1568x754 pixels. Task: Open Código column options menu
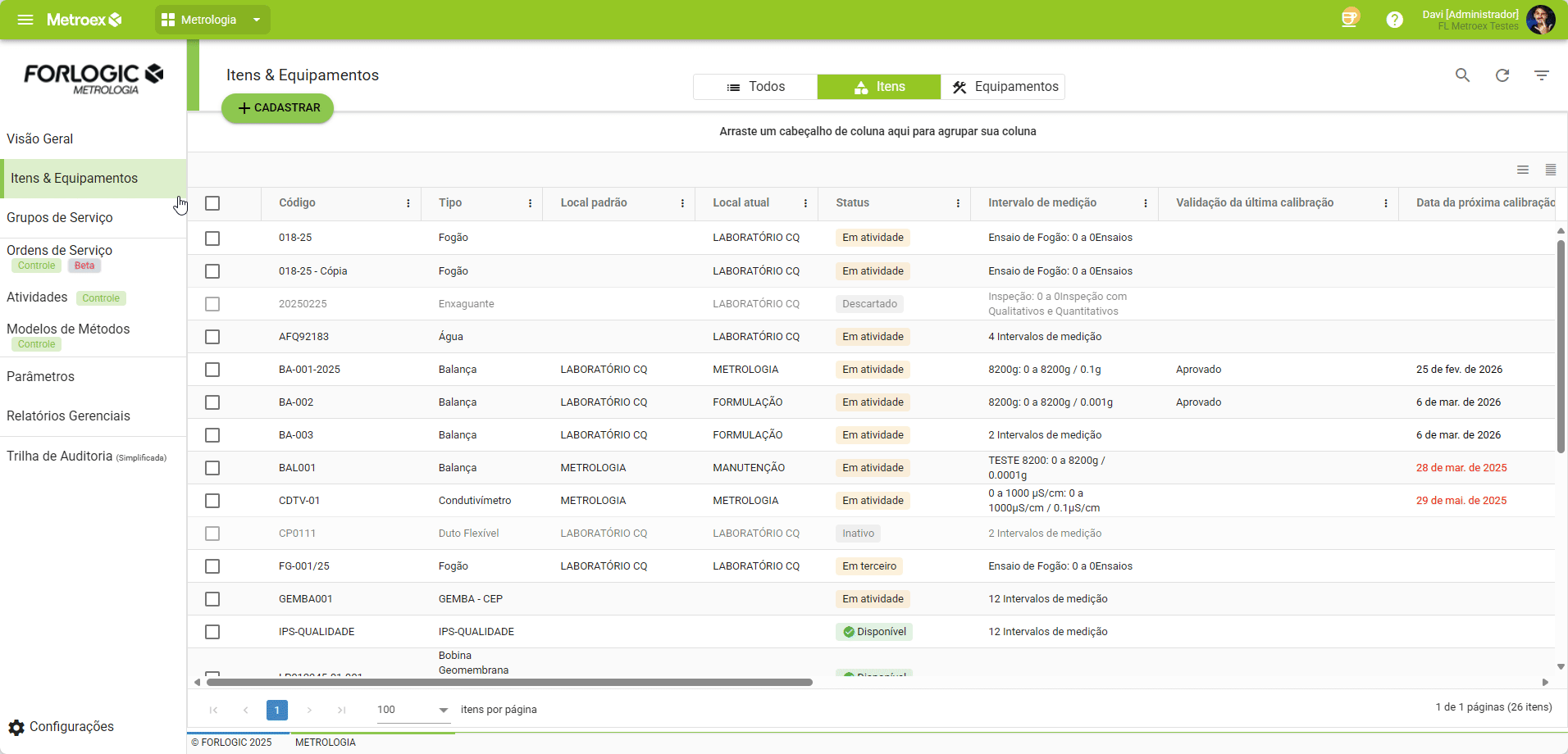click(408, 203)
